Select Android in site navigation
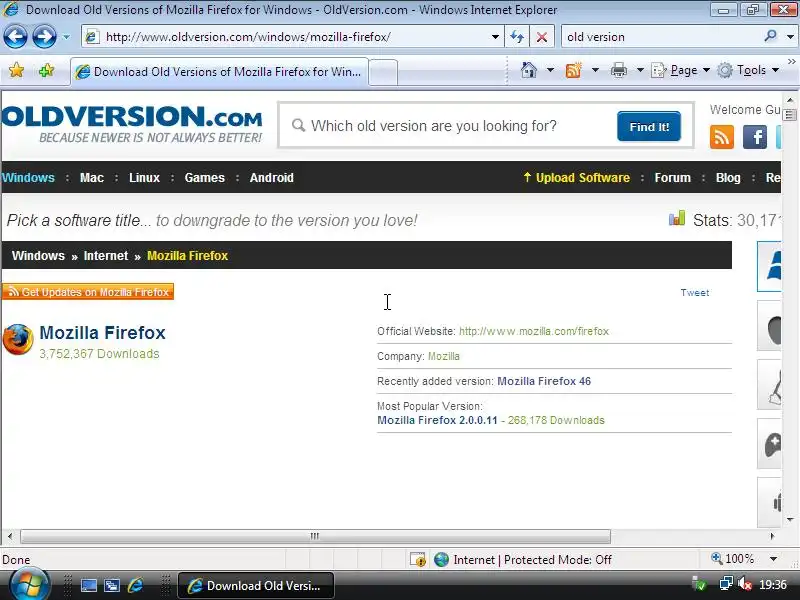The width and height of the screenshot is (800, 600). point(271,178)
